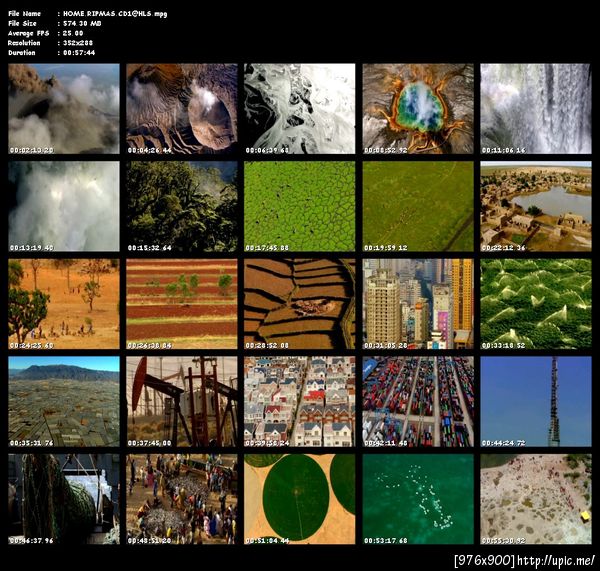
Task: Click the "Average FPS" label
Action: coord(28,33)
